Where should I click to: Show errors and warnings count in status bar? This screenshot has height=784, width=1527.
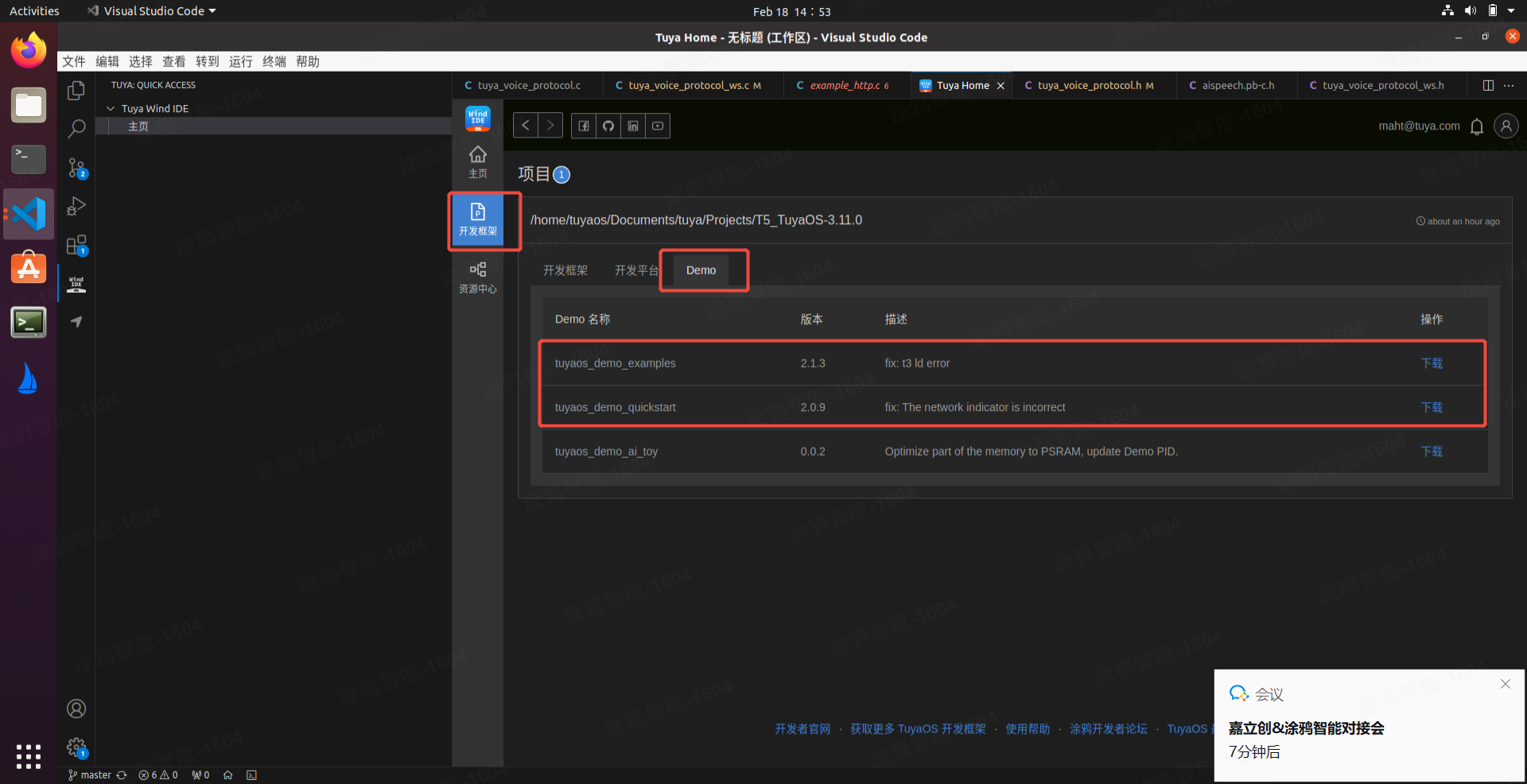[x=158, y=775]
